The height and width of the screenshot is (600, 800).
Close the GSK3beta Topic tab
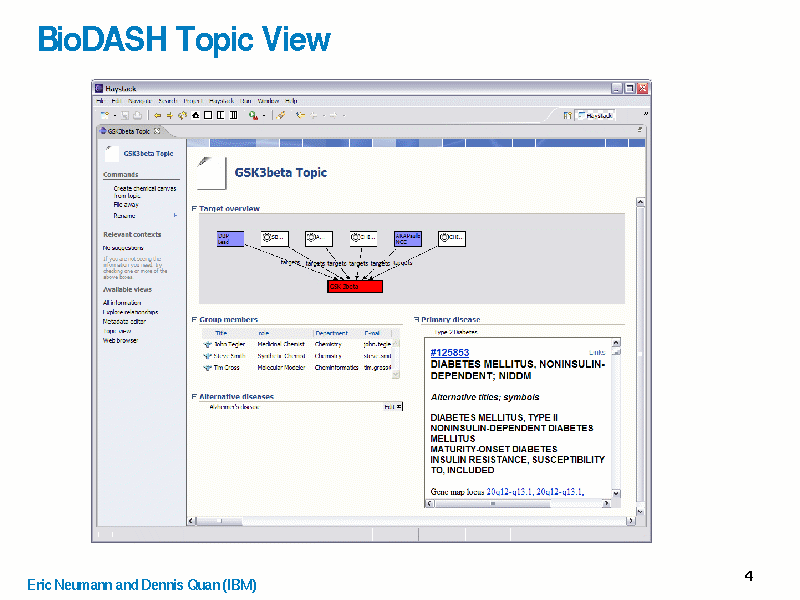[157, 131]
